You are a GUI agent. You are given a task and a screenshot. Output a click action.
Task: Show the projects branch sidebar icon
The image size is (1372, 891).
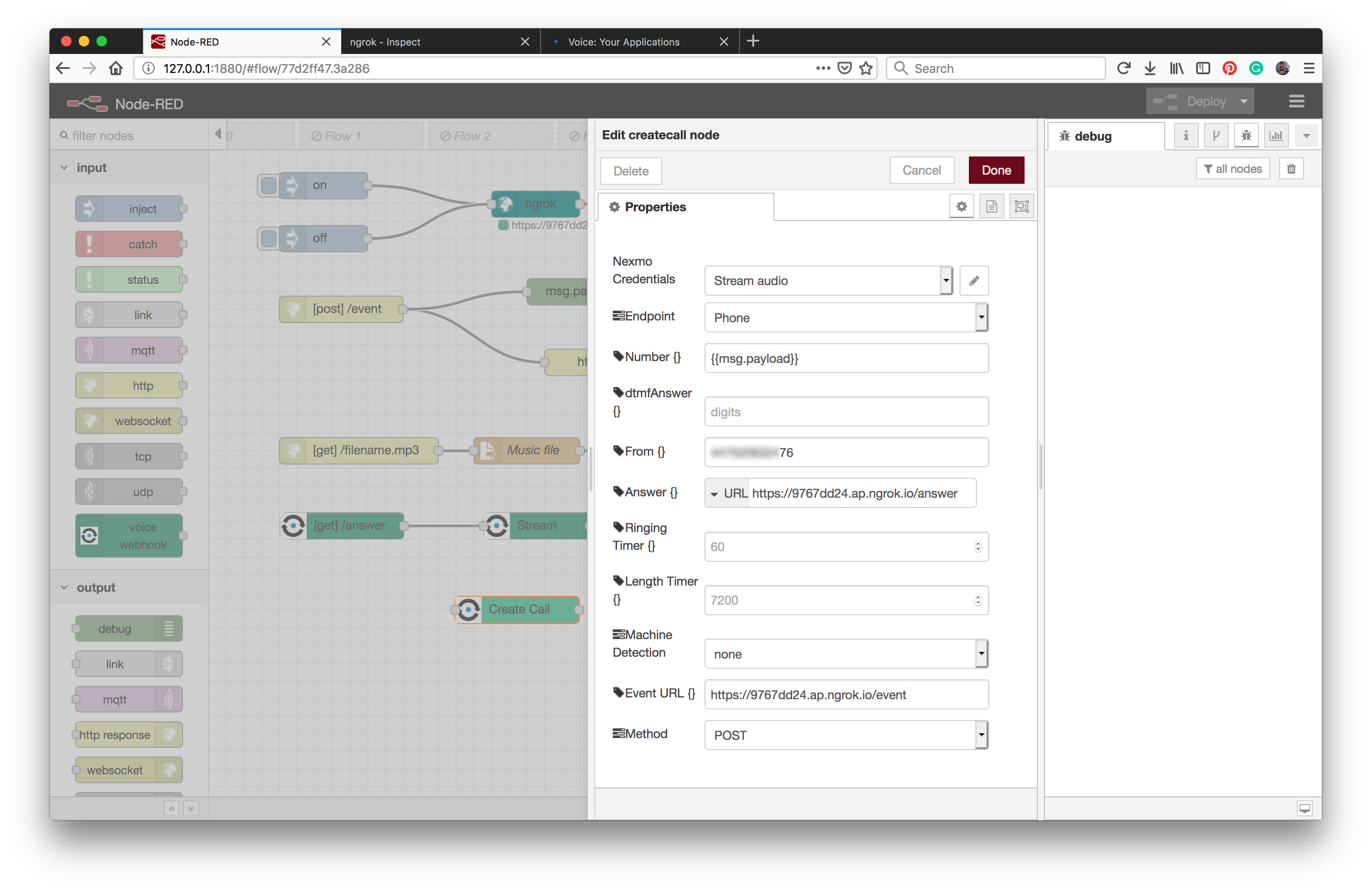click(1216, 136)
